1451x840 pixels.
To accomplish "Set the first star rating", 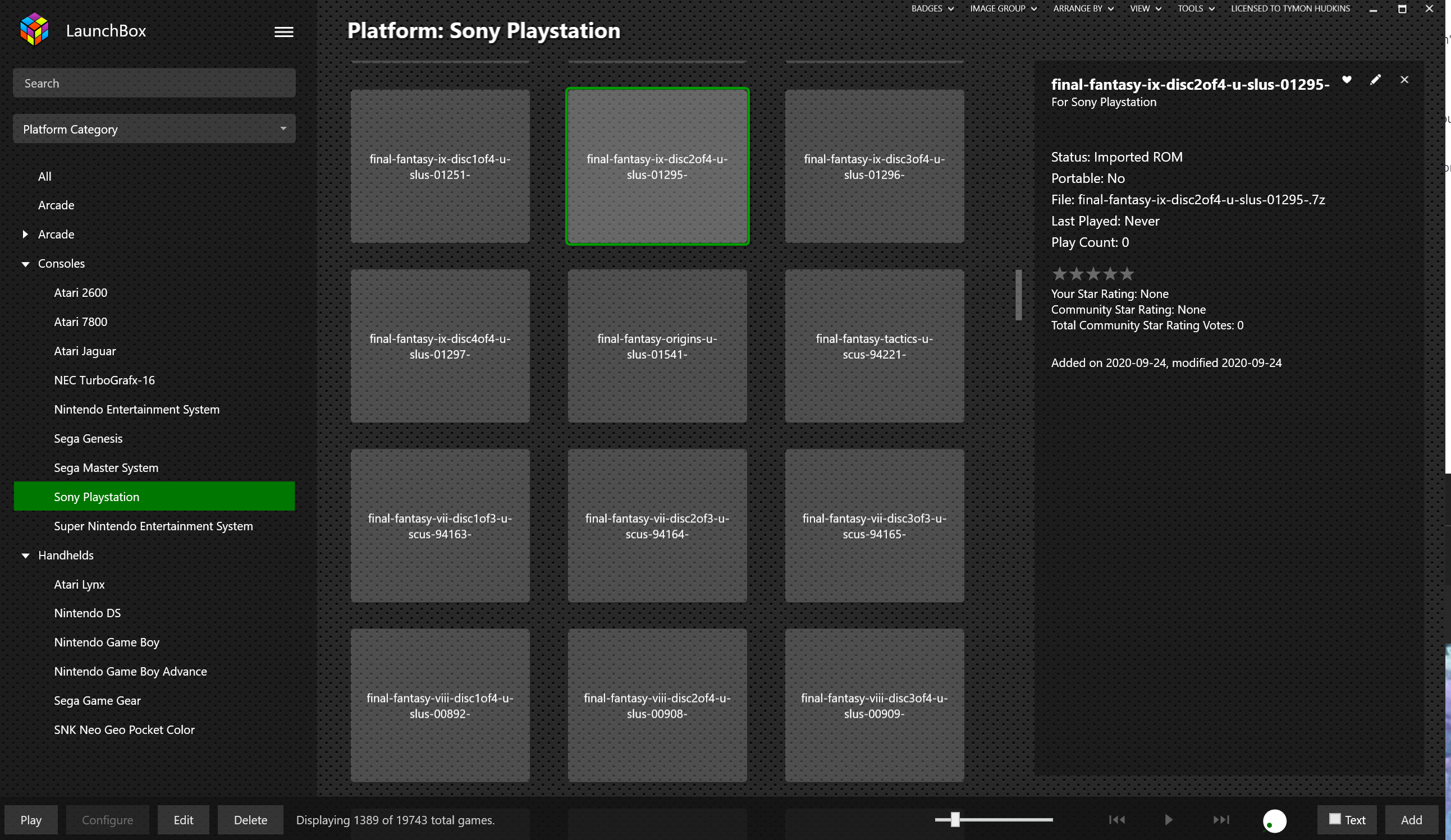I will (1059, 273).
